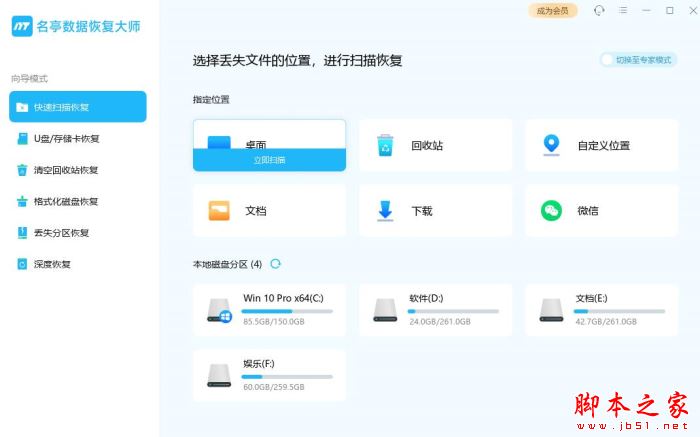Click the 自定义位置 map pin icon
This screenshot has width=700, height=437.
(x=551, y=145)
